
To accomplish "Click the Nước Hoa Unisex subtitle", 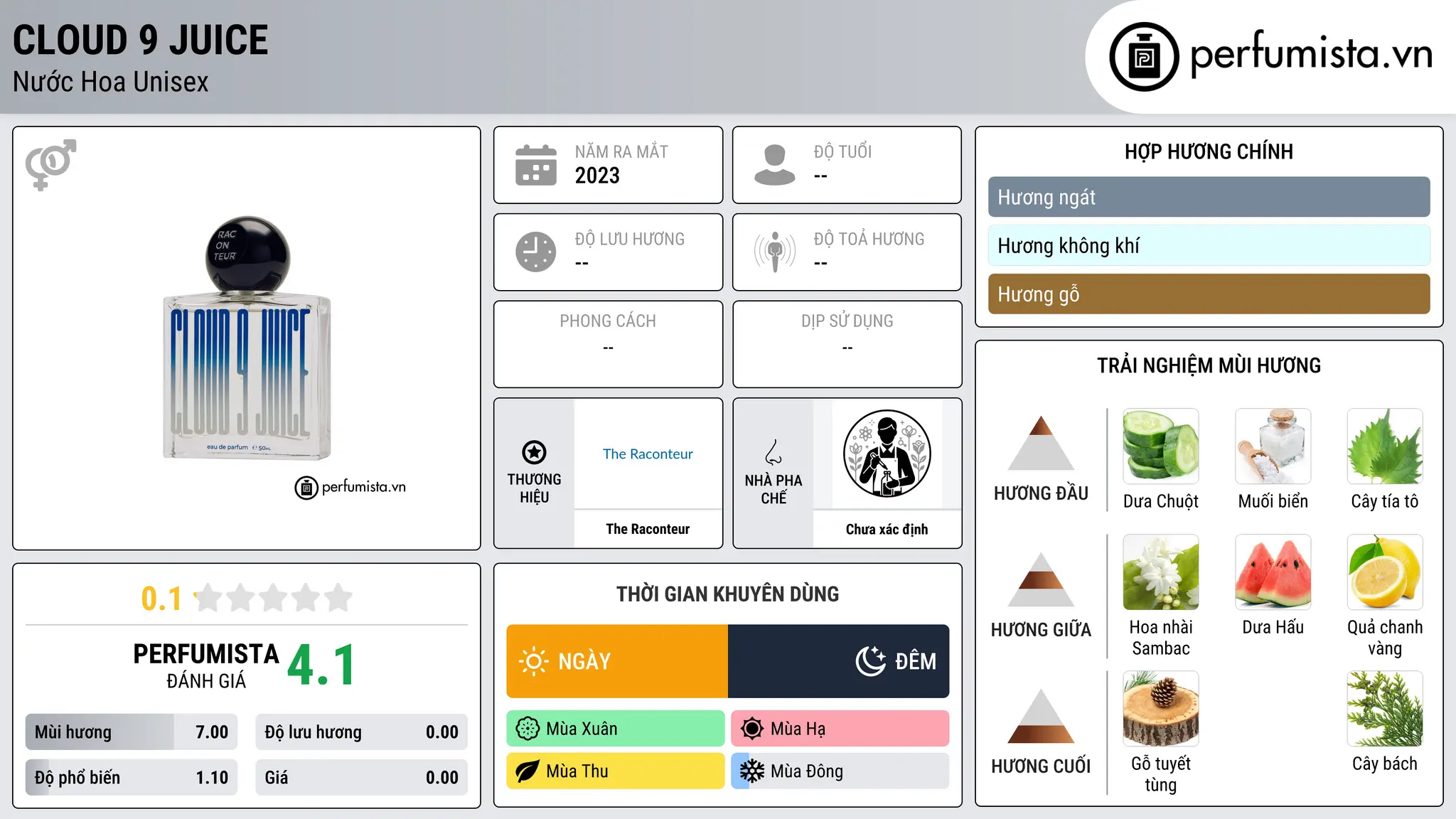I will click(x=110, y=82).
